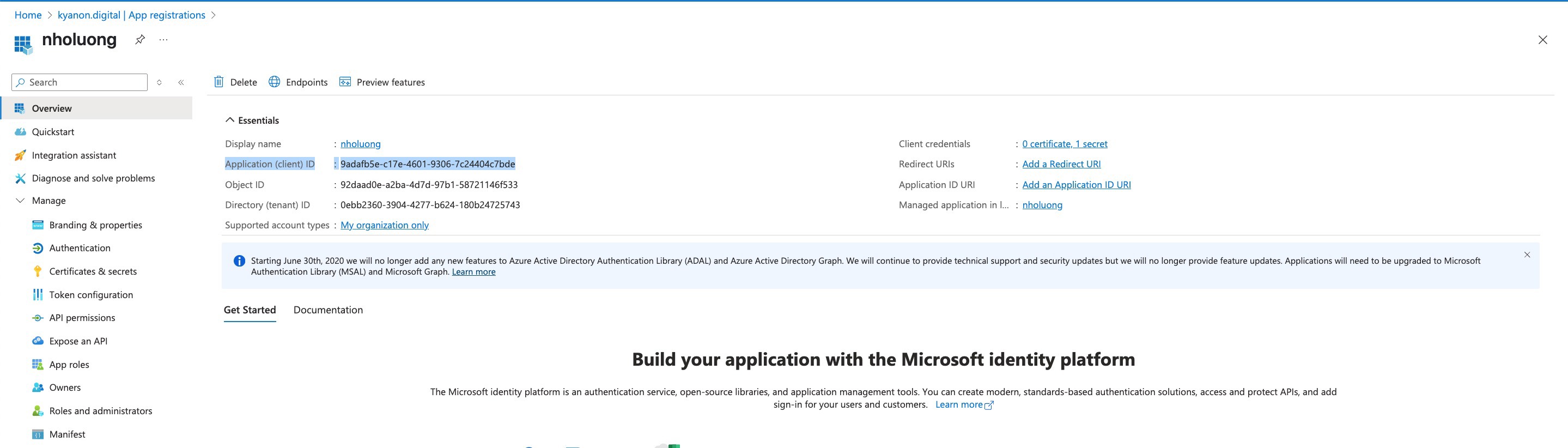
Task: Click the Quickstart cloud icon
Action: [x=20, y=131]
